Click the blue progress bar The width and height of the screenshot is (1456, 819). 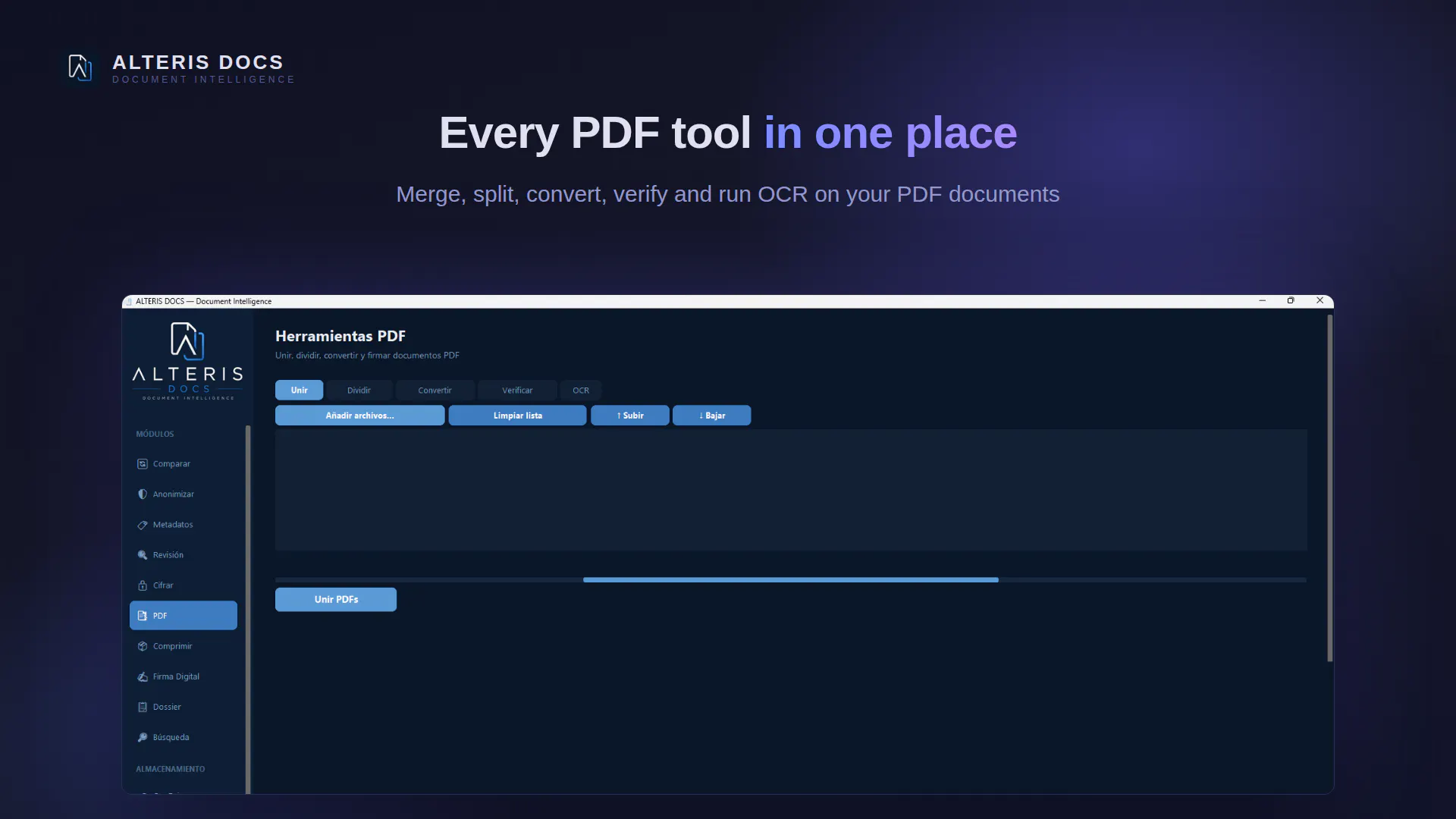(790, 579)
